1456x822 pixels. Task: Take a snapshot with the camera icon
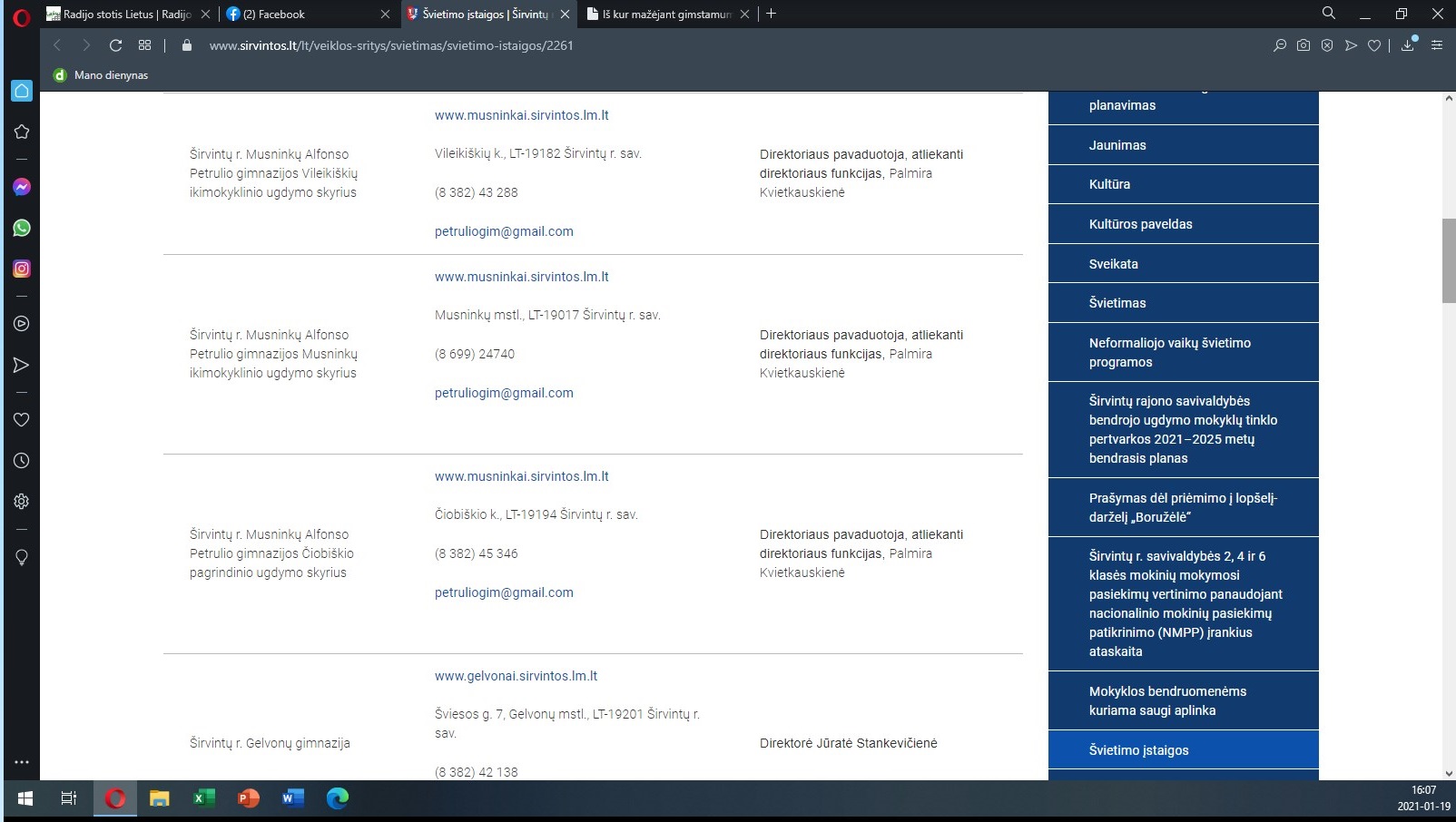coord(1304,45)
